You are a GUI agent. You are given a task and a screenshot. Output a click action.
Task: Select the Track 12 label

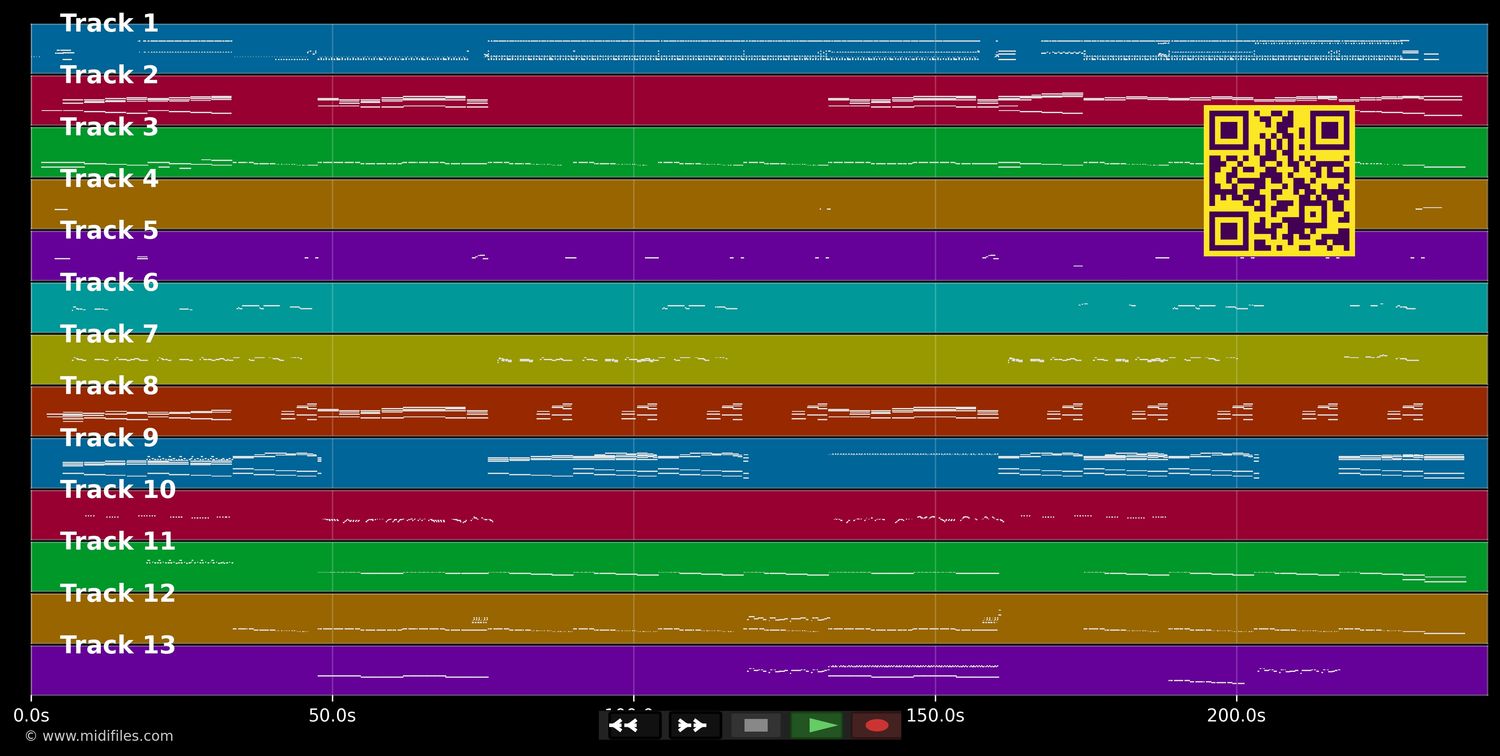118,594
